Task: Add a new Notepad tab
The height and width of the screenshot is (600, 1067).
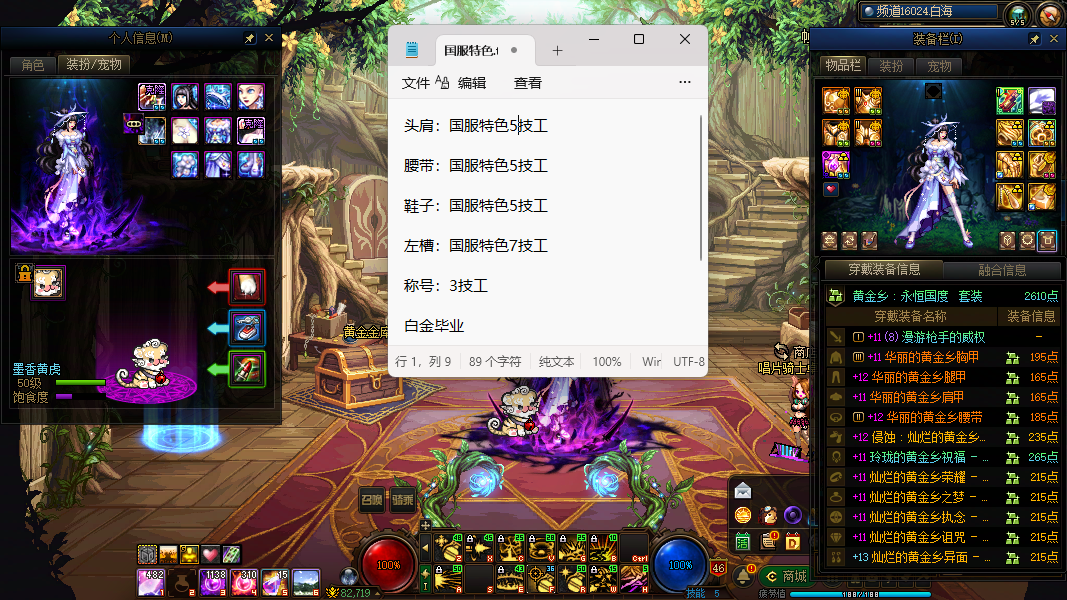Action: pos(558,51)
